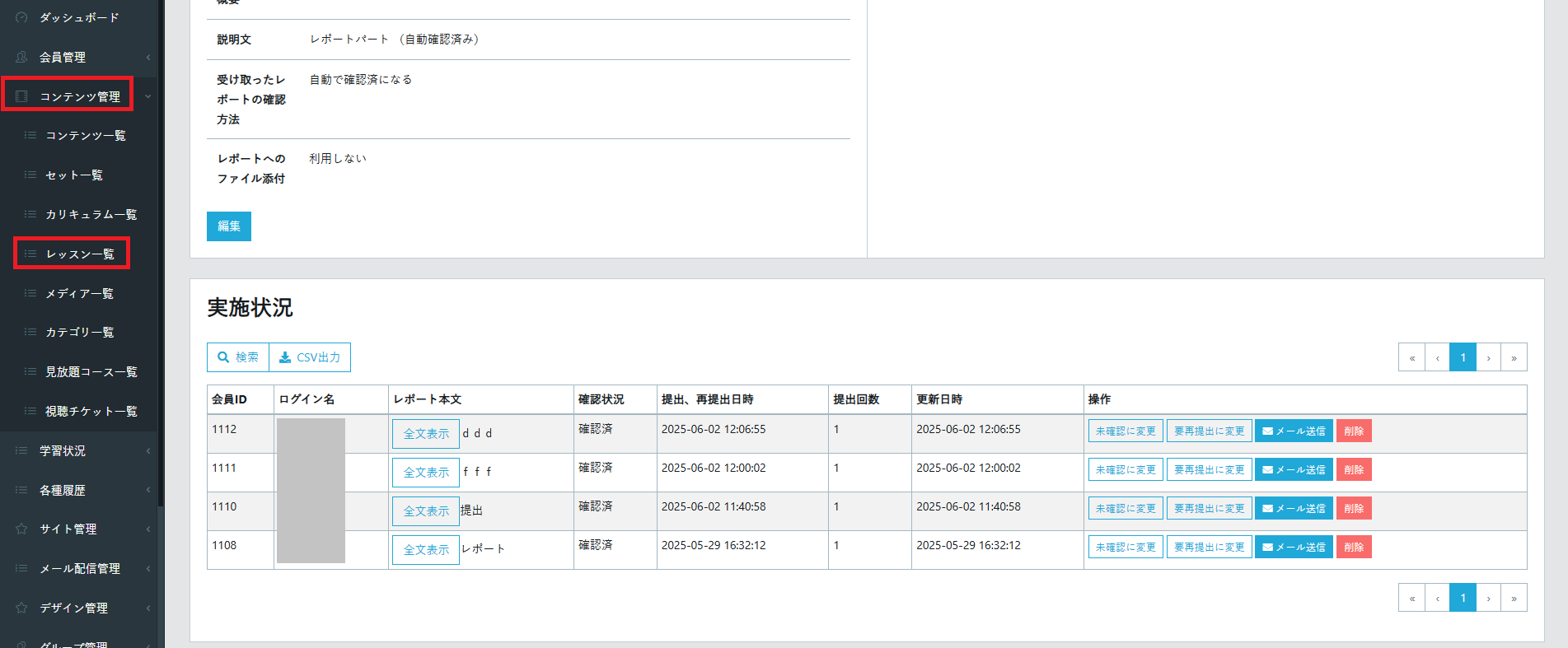Click 全文表示 for member 1110
Viewport: 1568px width, 648px height.
pyautogui.click(x=425, y=511)
